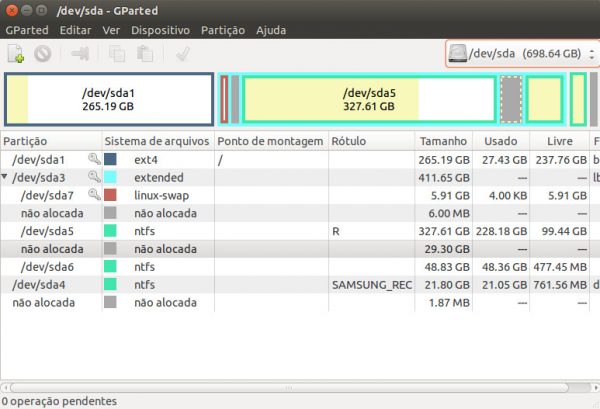Click the Resize/Move toolbar icon
The width and height of the screenshot is (600, 409).
(x=80, y=54)
